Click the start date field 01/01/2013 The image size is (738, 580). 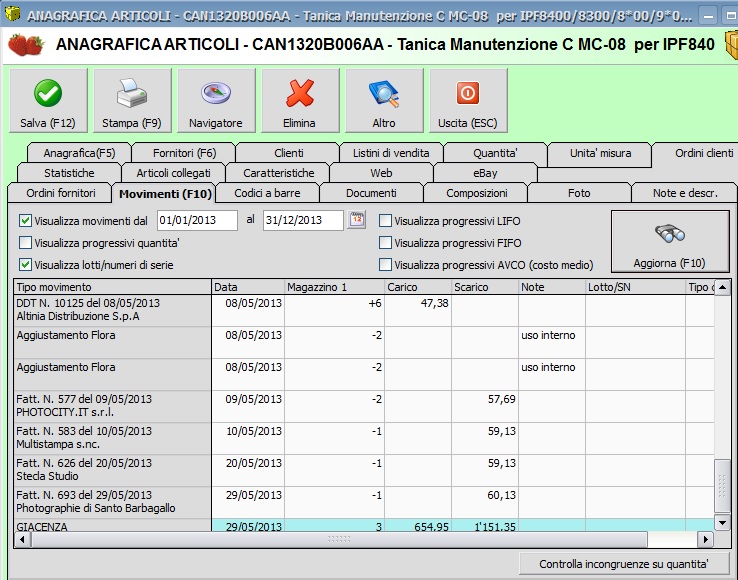[x=197, y=220]
